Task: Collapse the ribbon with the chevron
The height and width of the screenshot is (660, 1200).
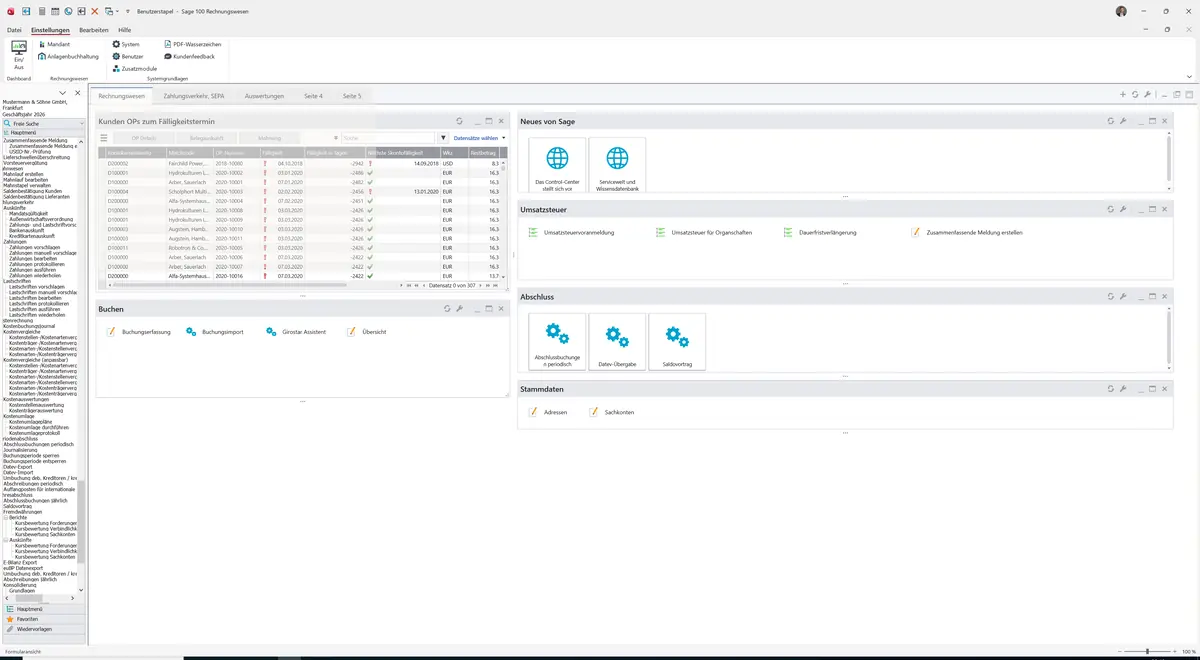Action: coord(1189,76)
